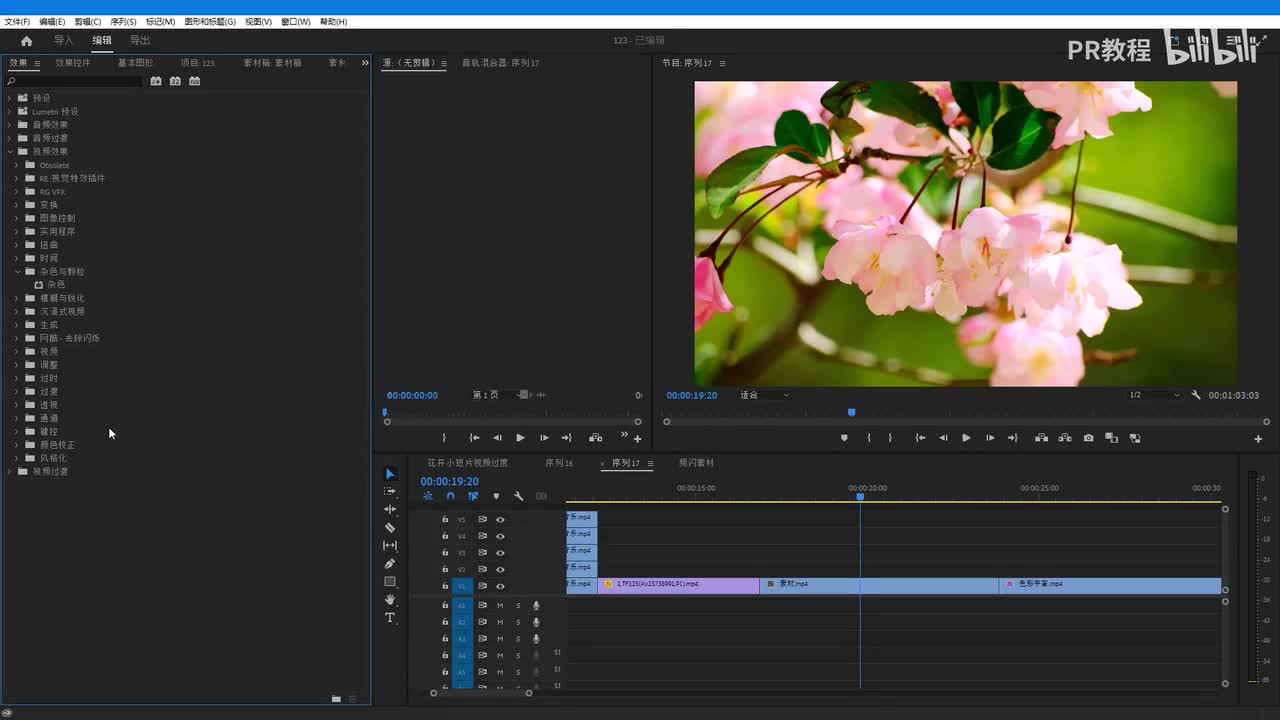
Task: Select the Razor tool in the toolbar
Action: pos(390,527)
